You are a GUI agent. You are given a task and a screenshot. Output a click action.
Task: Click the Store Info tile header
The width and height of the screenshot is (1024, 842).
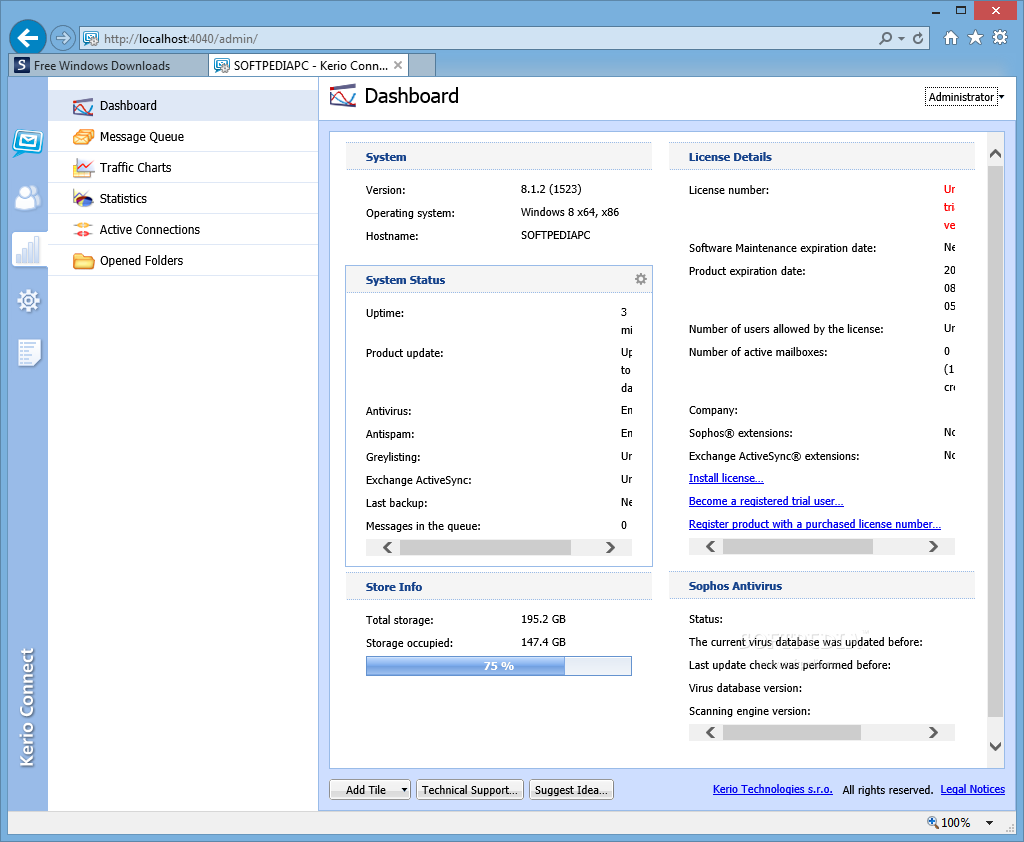click(x=499, y=587)
